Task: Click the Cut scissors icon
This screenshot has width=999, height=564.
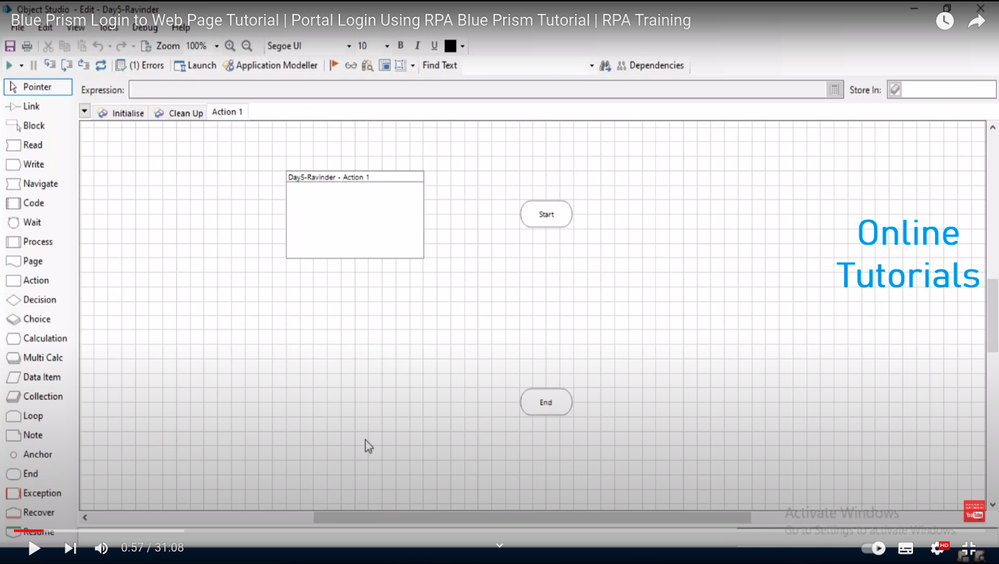Action: pyautogui.click(x=48, y=46)
